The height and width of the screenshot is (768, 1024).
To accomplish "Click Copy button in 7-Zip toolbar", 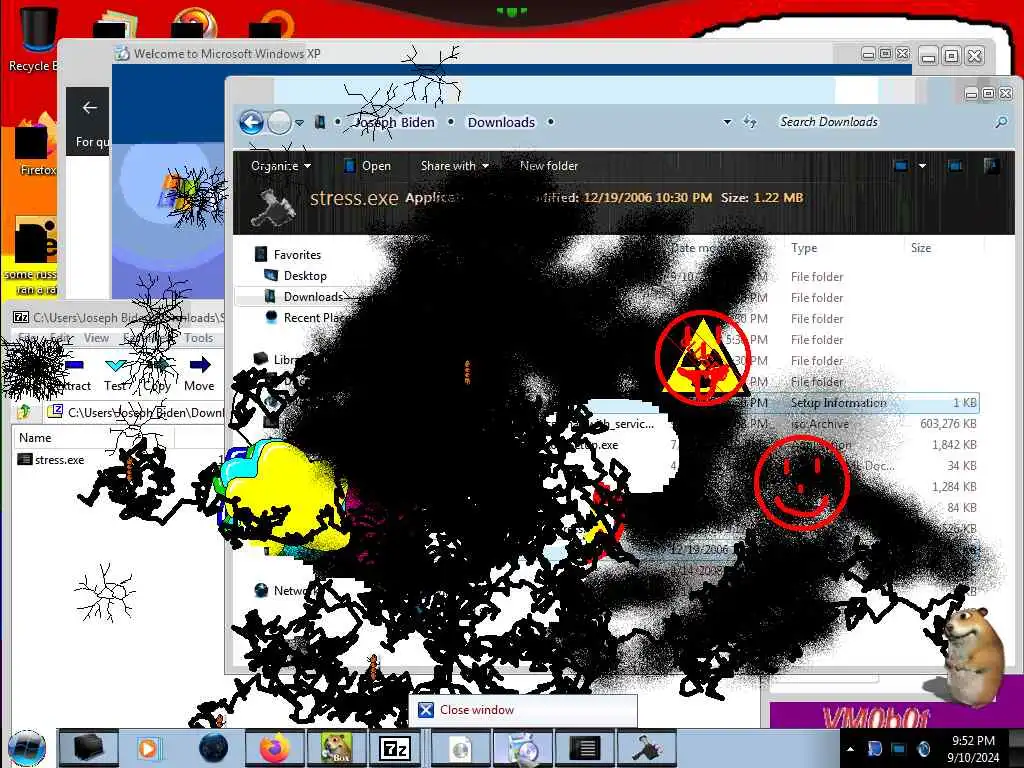I will (x=157, y=374).
